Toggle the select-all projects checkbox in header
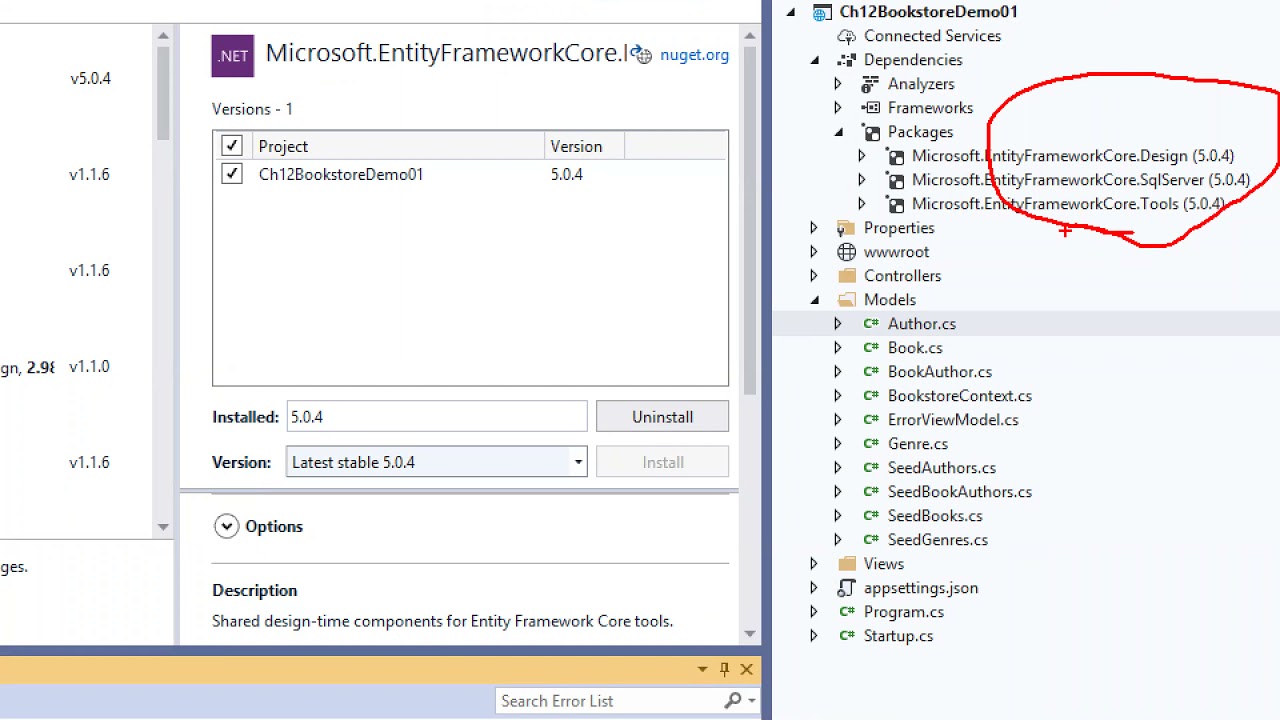This screenshot has width=1280, height=720. pyautogui.click(x=232, y=146)
